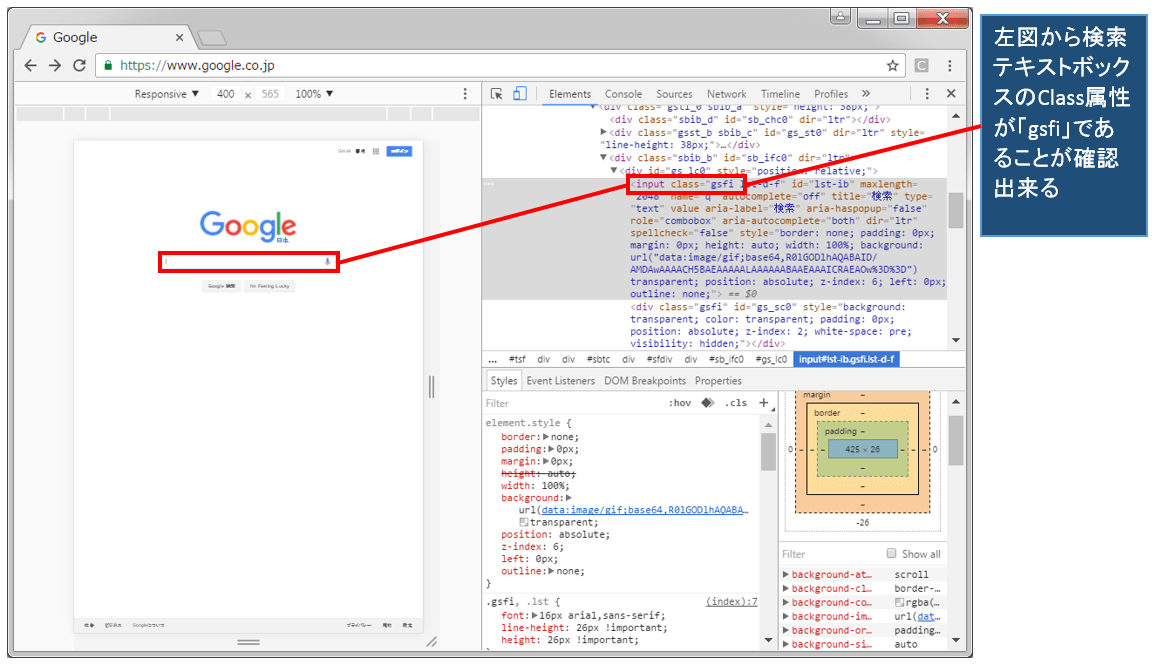This screenshot has height=666, width=1158.
Task: Click the transparent color swatch
Action: pos(524,523)
